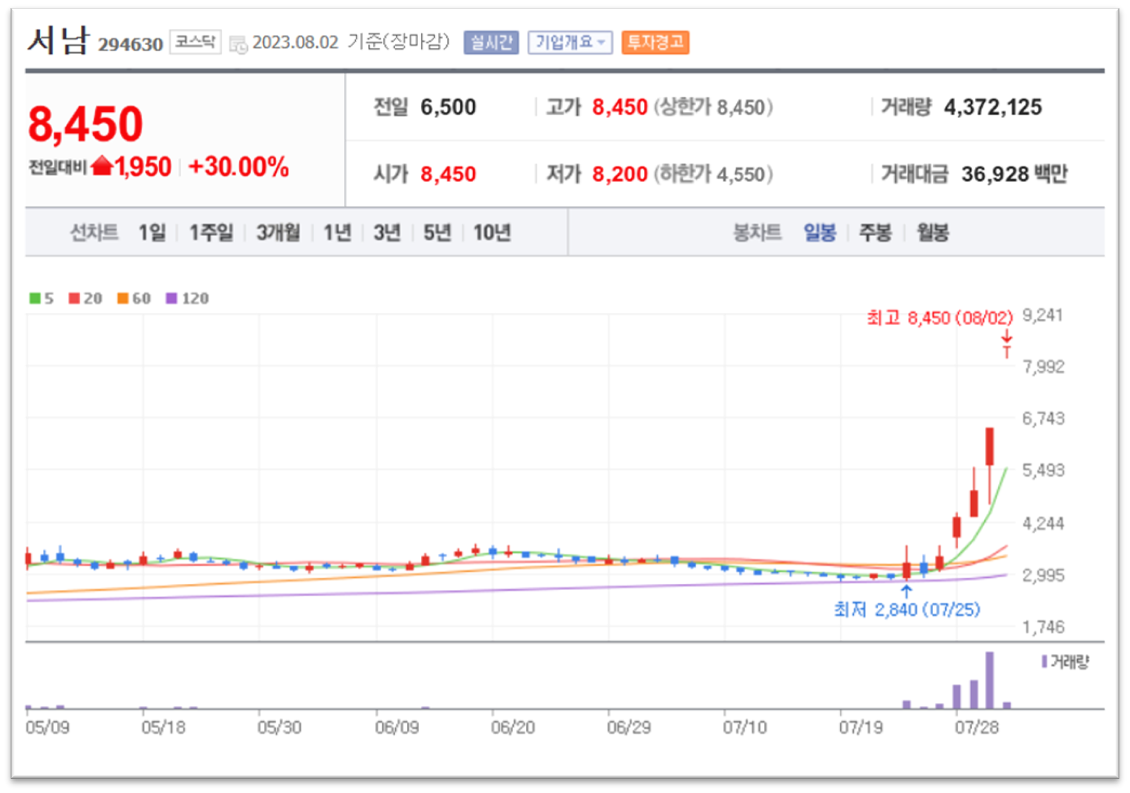Click the 9,241 price axis label
The image size is (1130, 793).
[1042, 315]
